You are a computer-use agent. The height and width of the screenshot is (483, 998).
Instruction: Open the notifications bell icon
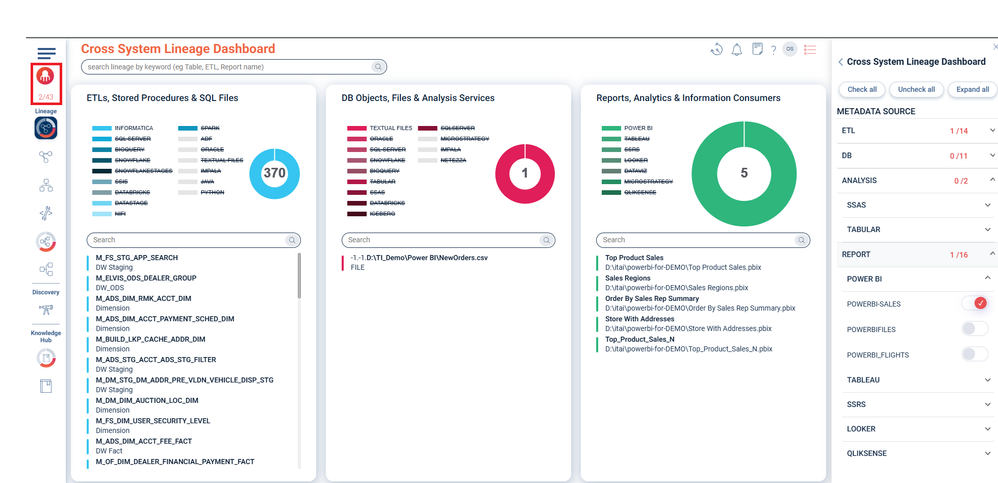tap(737, 50)
